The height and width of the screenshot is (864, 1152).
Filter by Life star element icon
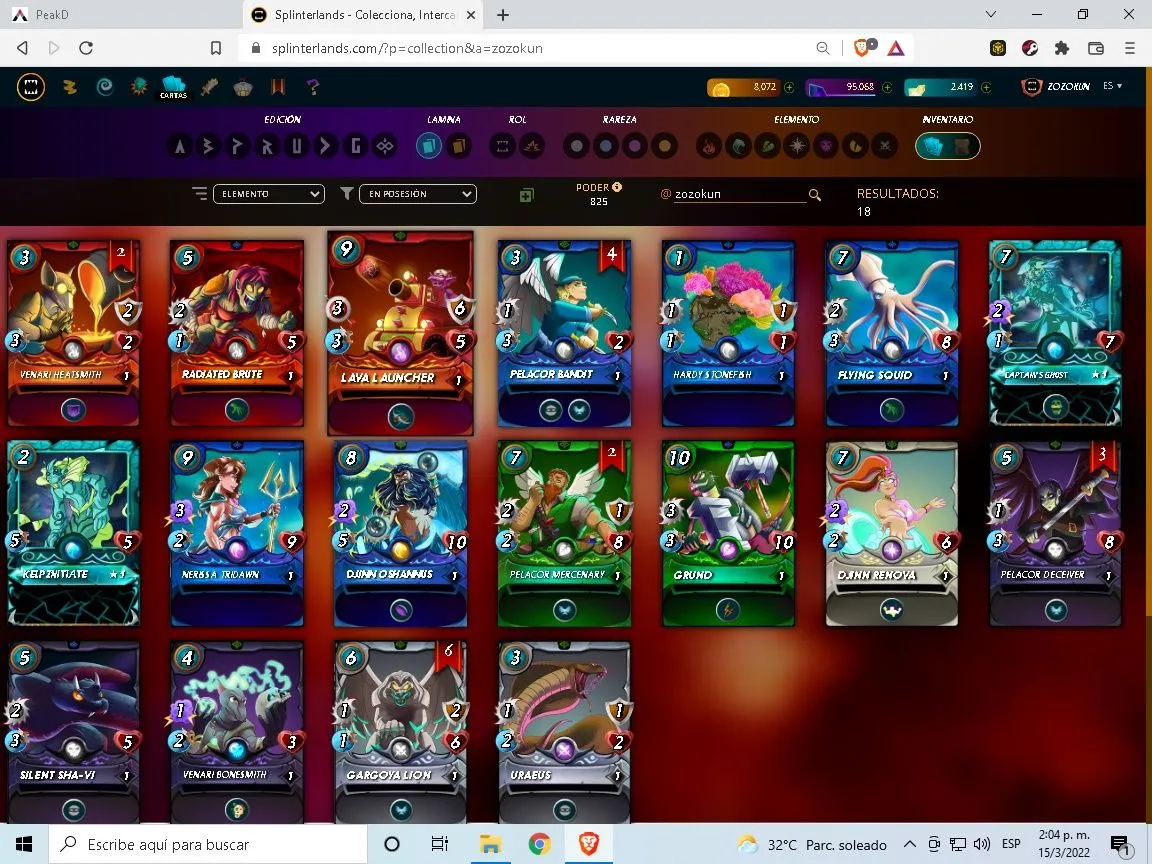click(x=797, y=145)
